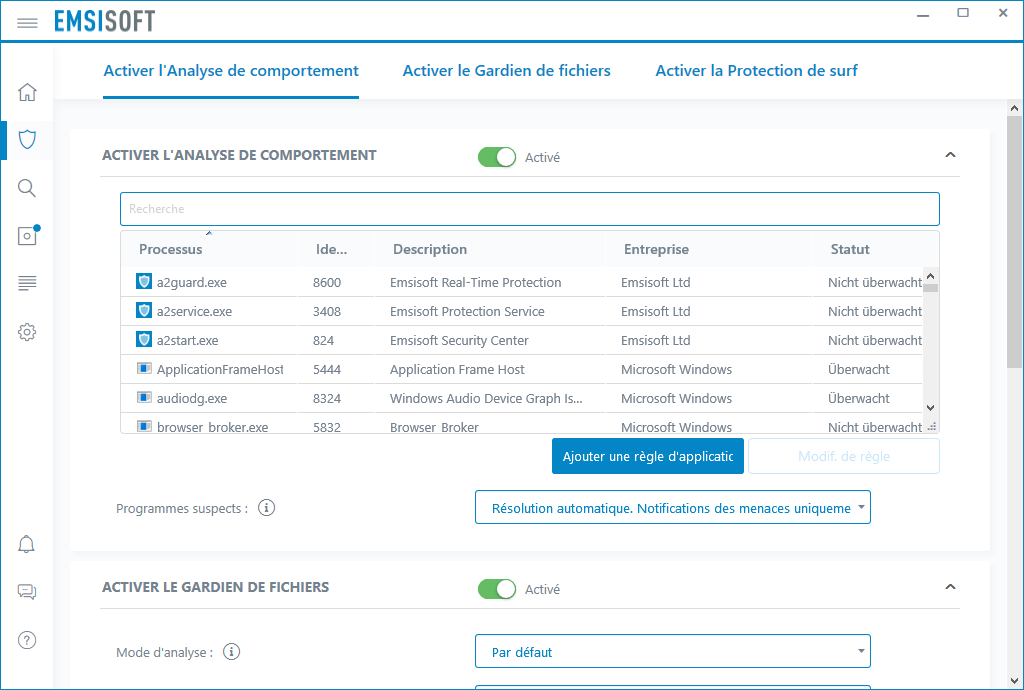Click Überwacht status of audiodg.exe
The height and width of the screenshot is (690, 1024).
(859, 398)
